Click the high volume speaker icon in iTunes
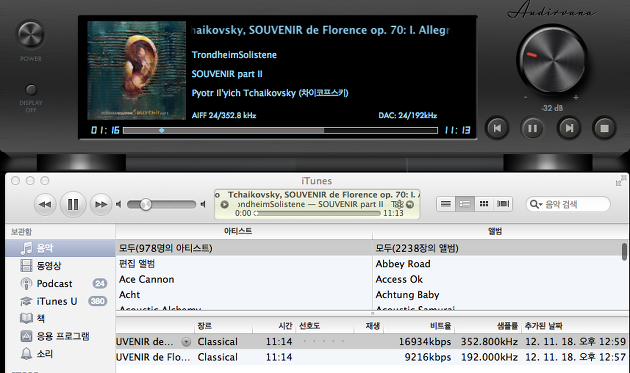 (x=203, y=205)
